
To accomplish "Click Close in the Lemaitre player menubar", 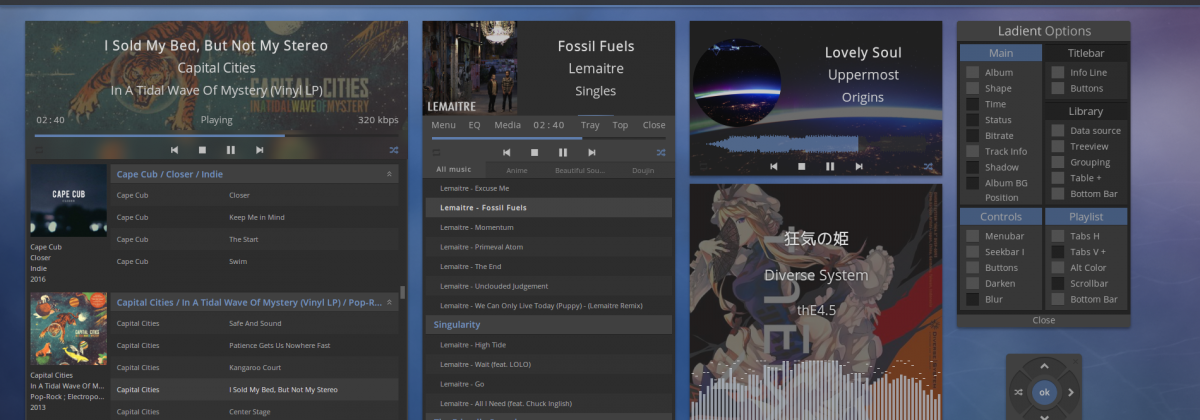I will tap(654, 126).
